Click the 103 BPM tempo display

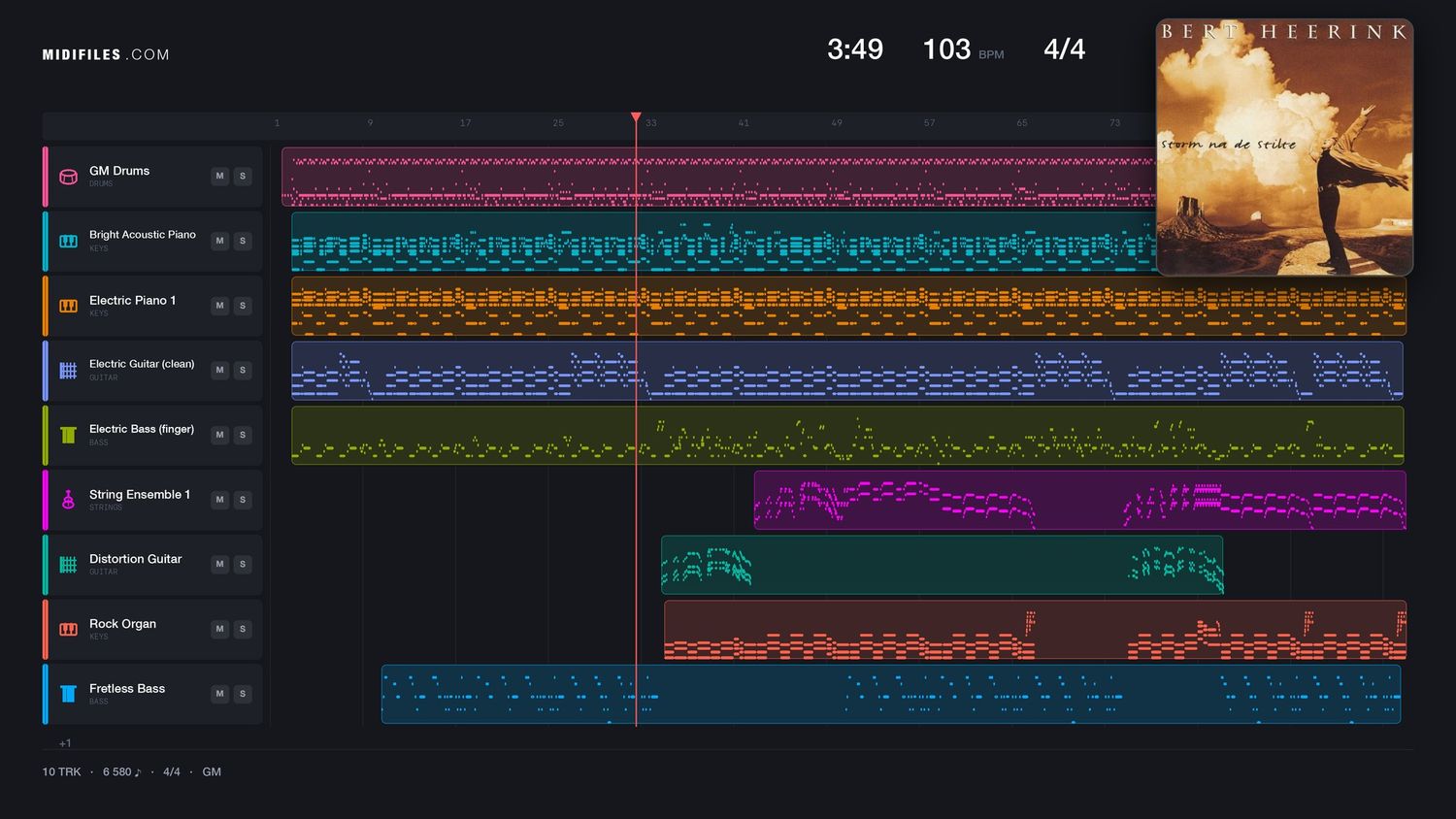pyautogui.click(x=963, y=49)
